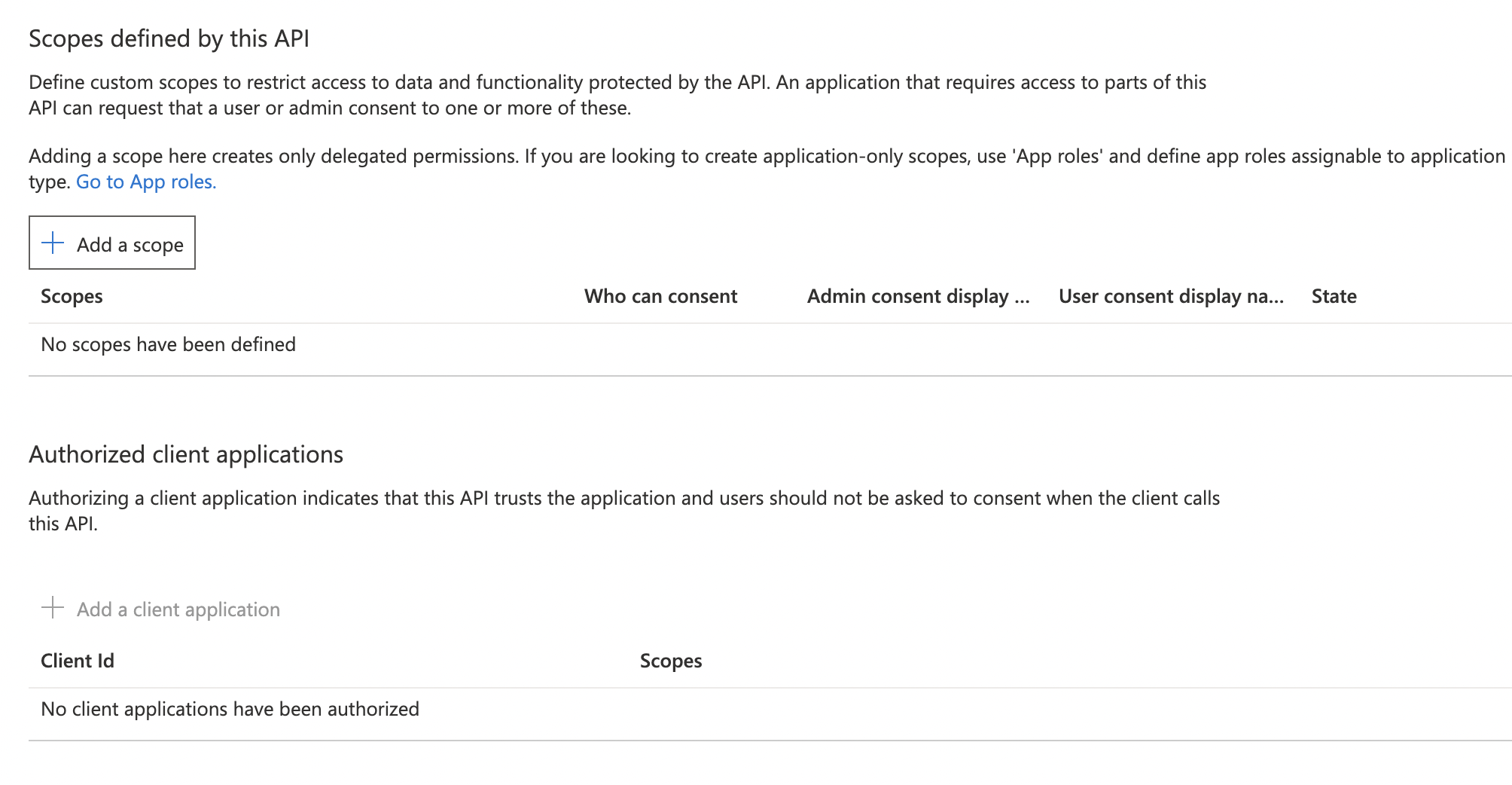Click the User consent display name header
The image size is (1512, 785).
1171,297
